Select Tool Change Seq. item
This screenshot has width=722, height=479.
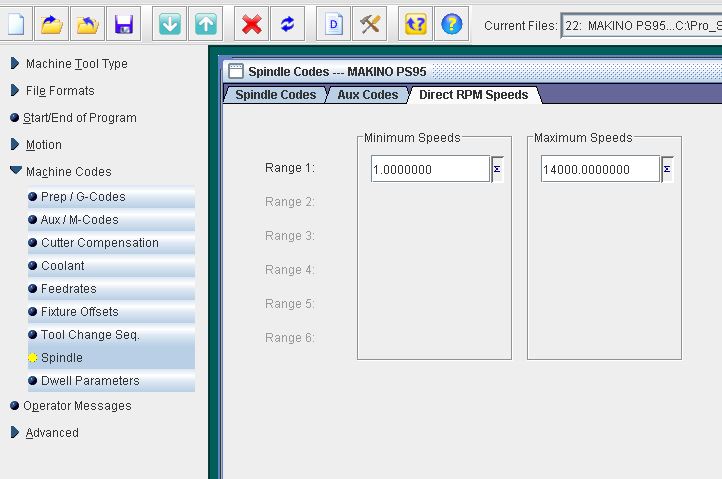pos(111,335)
